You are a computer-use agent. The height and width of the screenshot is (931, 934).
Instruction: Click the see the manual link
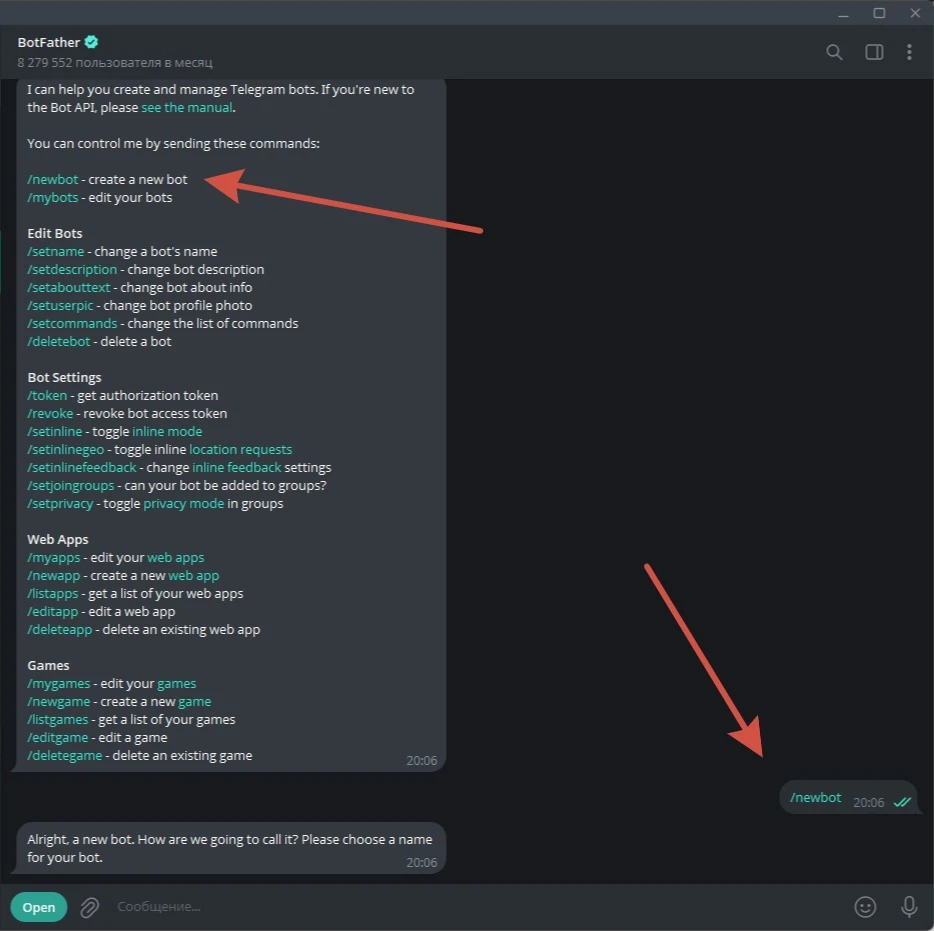(186, 108)
